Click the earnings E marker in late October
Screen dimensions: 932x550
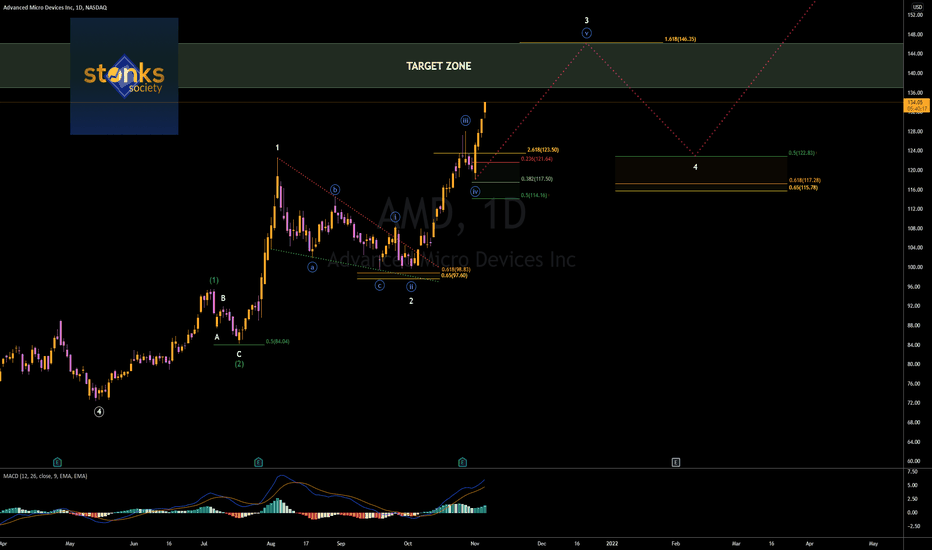(x=462, y=462)
